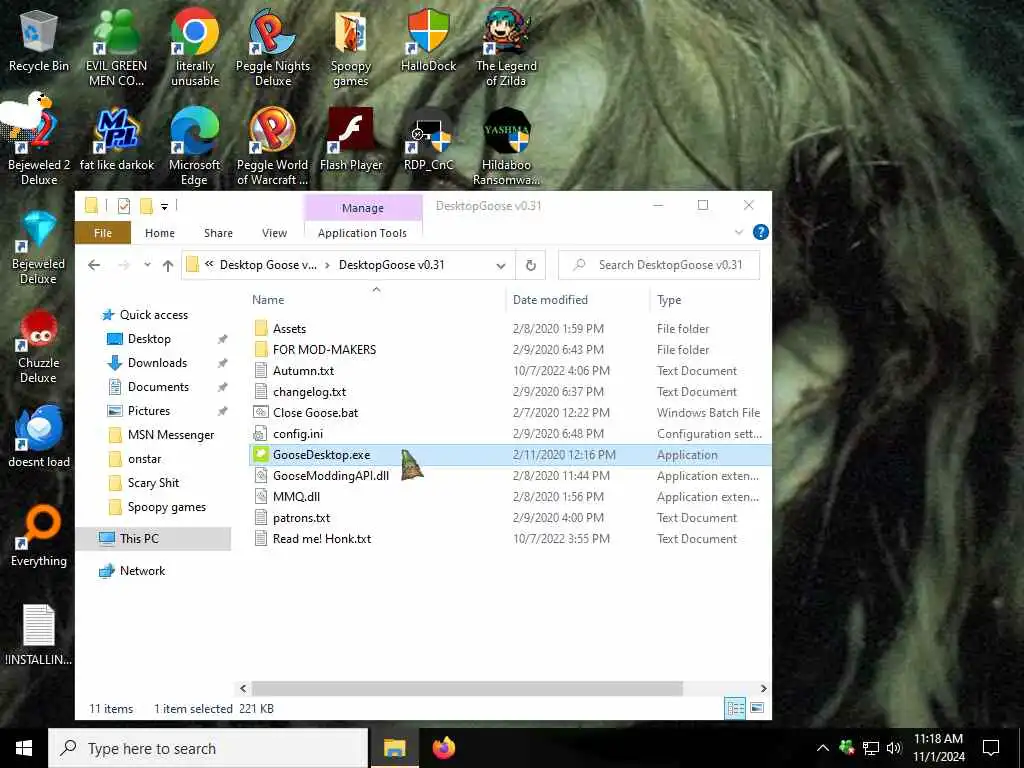1024x768 pixels.
Task: Open the View ribbon tab
Action: tap(274, 233)
